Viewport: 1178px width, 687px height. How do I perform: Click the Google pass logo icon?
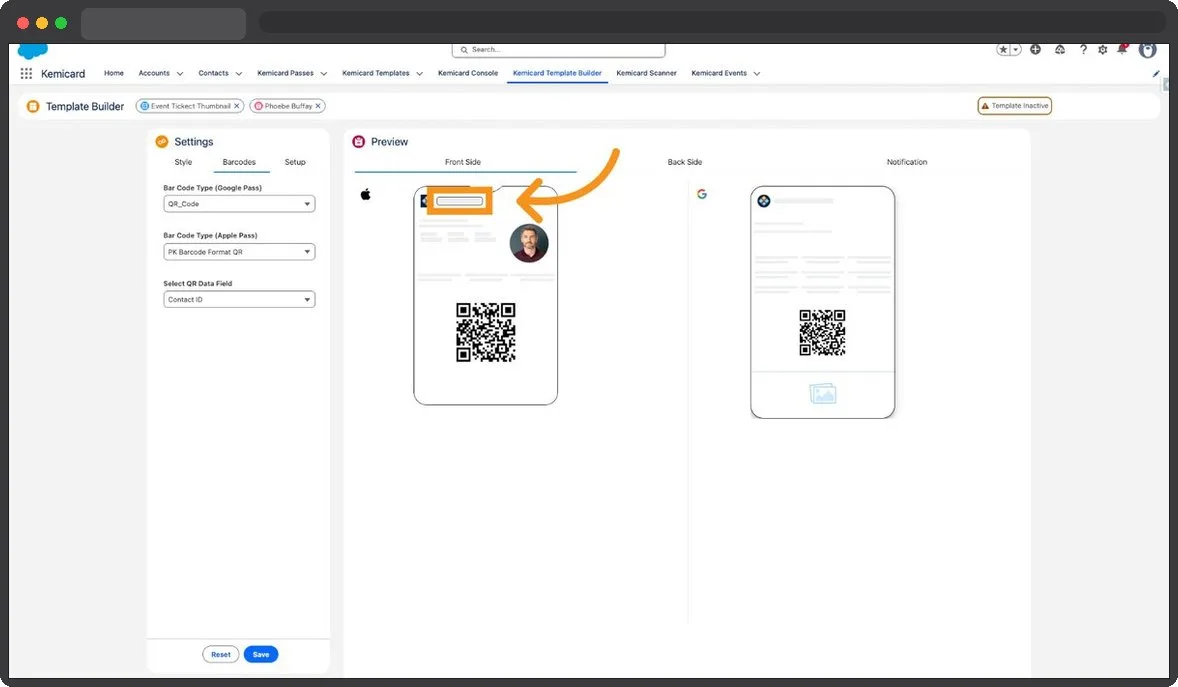(x=763, y=201)
